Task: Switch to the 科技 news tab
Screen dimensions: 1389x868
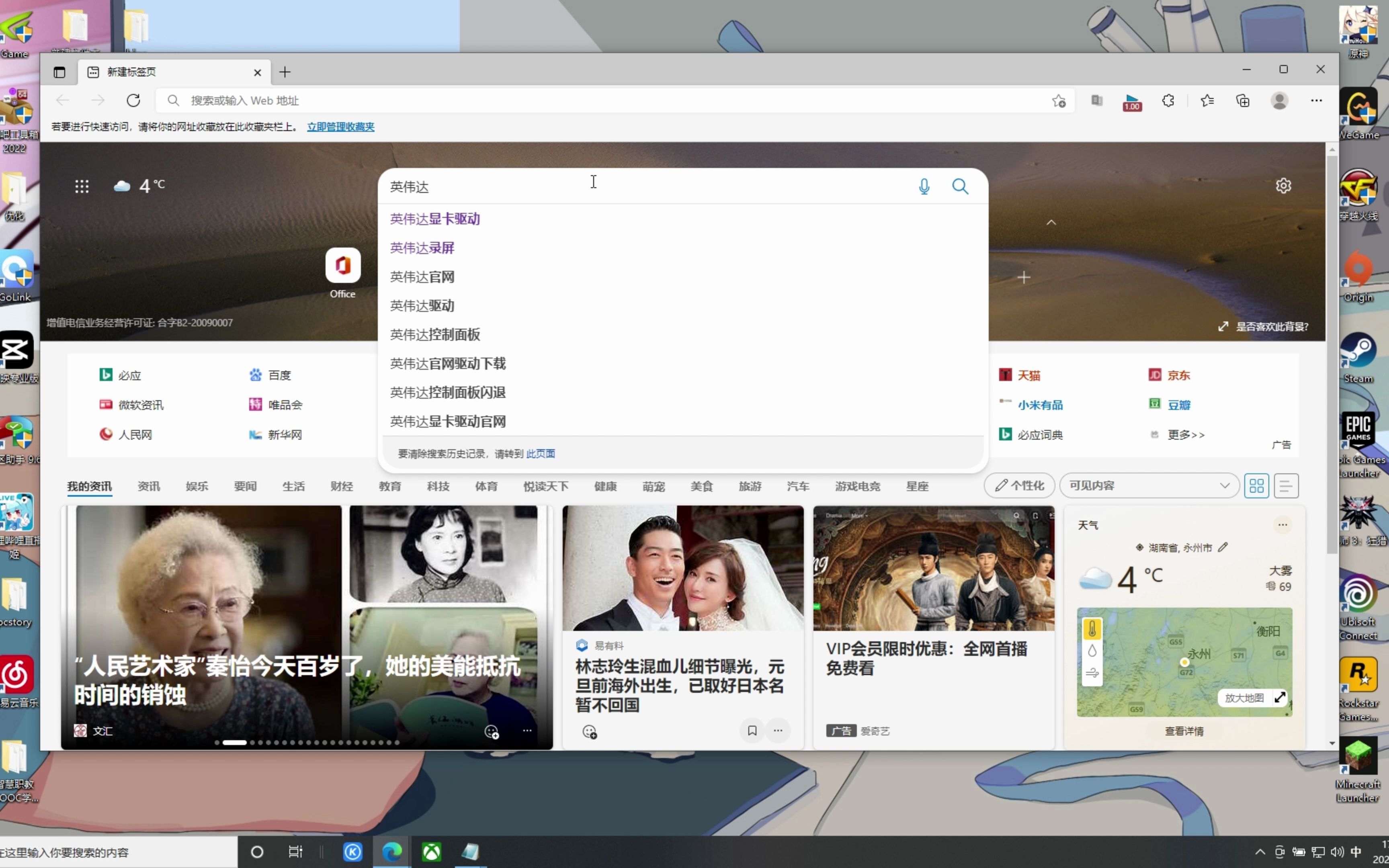Action: (x=438, y=487)
